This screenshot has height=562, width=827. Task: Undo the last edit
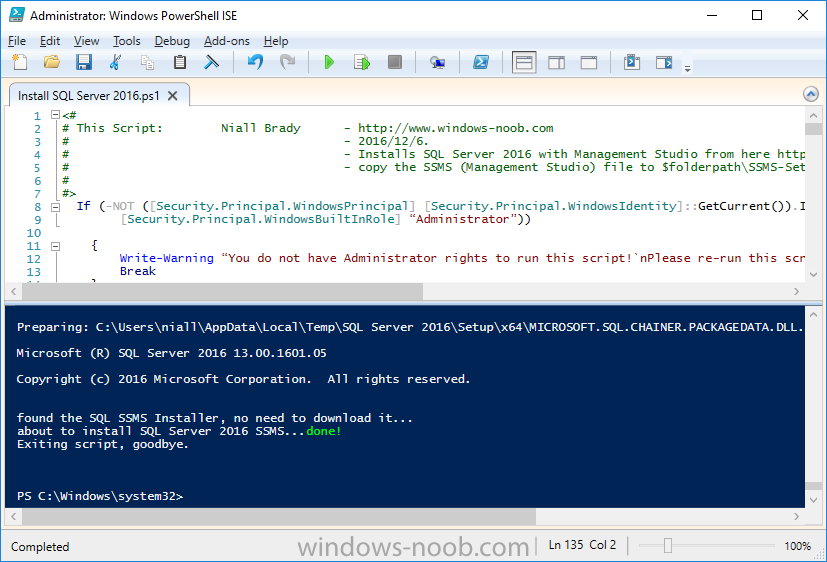tap(255, 62)
